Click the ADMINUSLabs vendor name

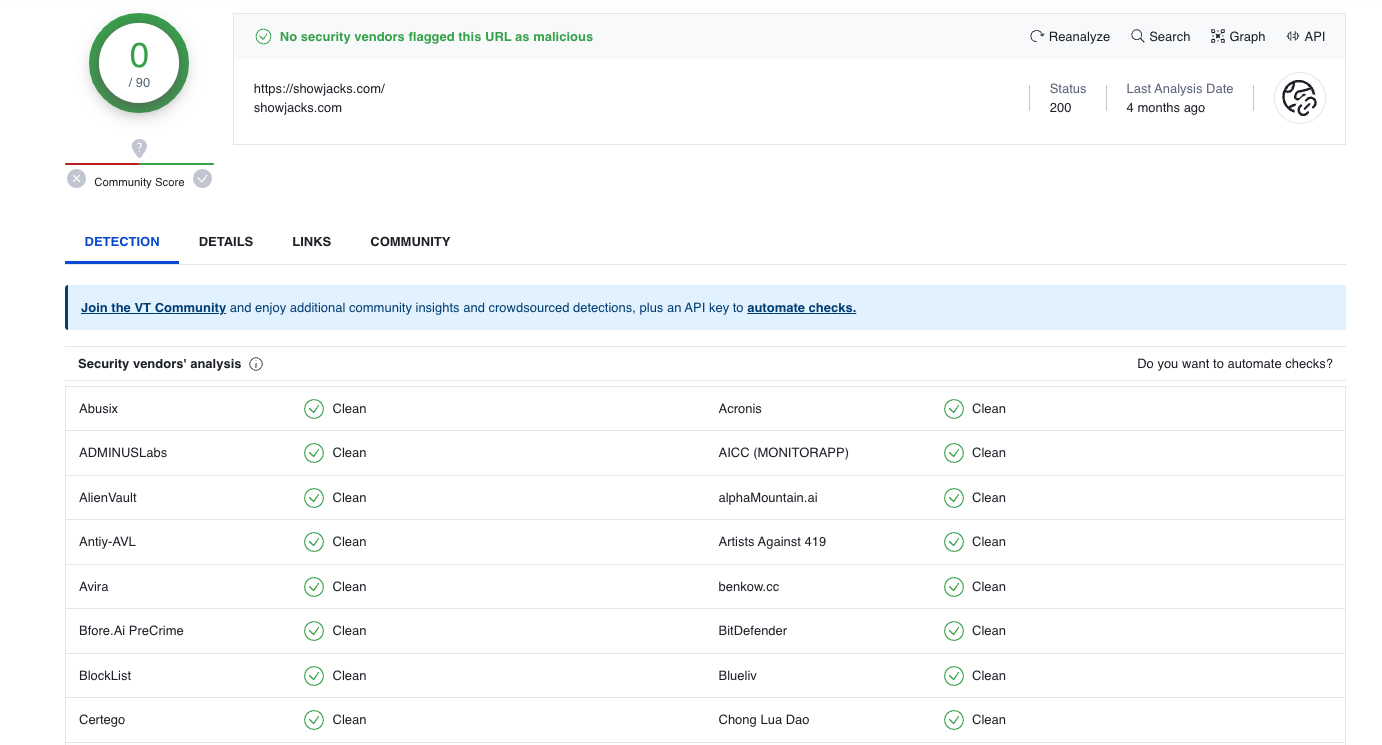click(123, 453)
